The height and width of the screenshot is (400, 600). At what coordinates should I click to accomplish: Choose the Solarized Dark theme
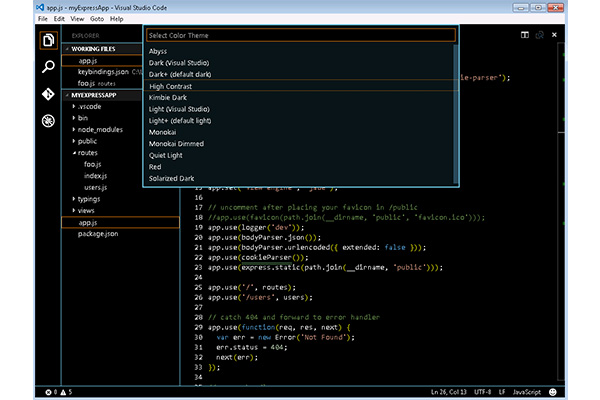point(173,178)
